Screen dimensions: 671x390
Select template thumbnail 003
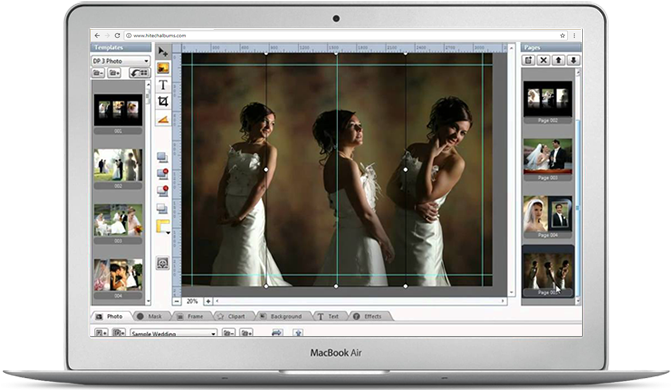pos(118,220)
